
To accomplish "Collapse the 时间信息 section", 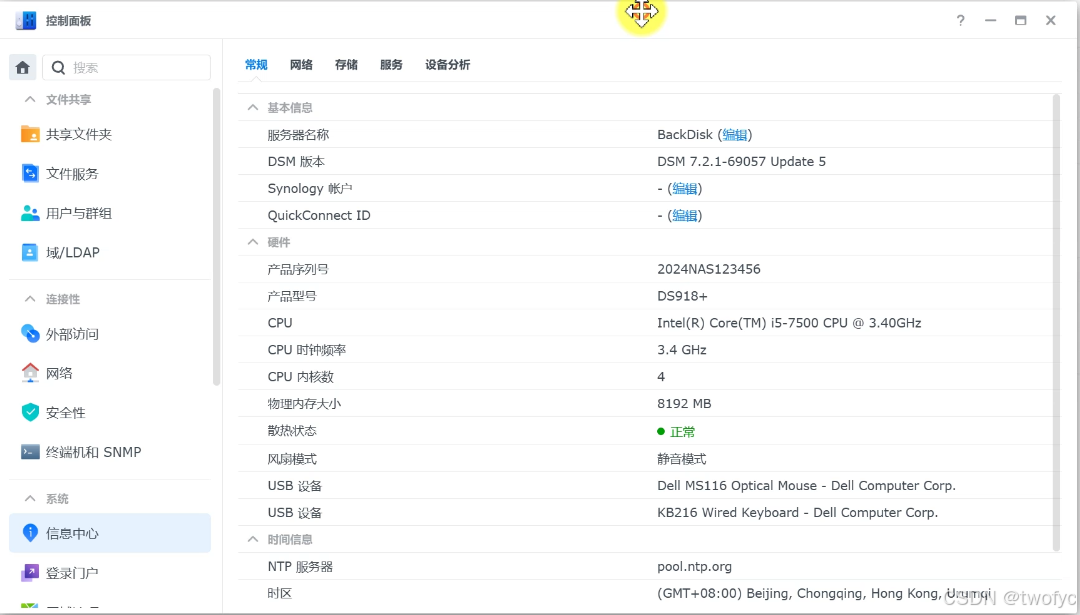I will point(253,539).
